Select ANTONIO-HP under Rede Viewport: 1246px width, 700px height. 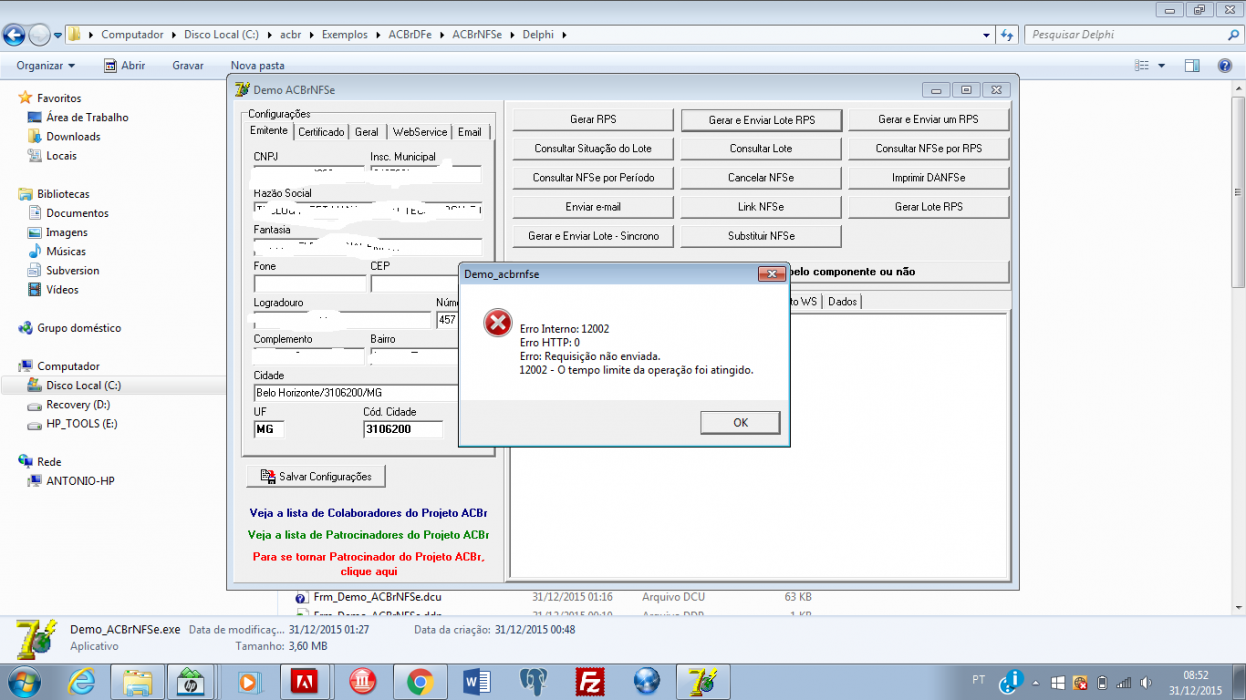click(80, 481)
